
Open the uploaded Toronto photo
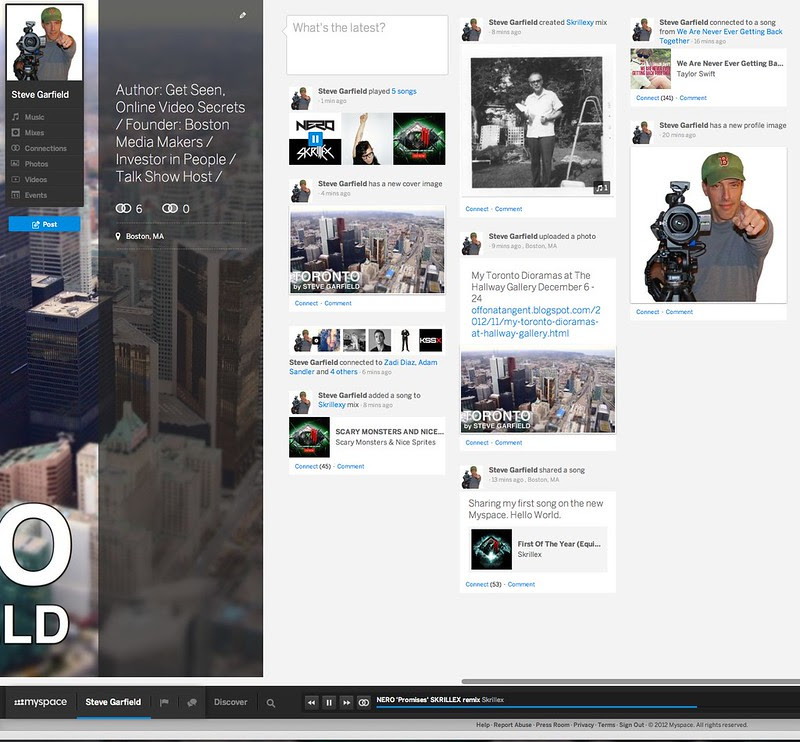click(538, 391)
